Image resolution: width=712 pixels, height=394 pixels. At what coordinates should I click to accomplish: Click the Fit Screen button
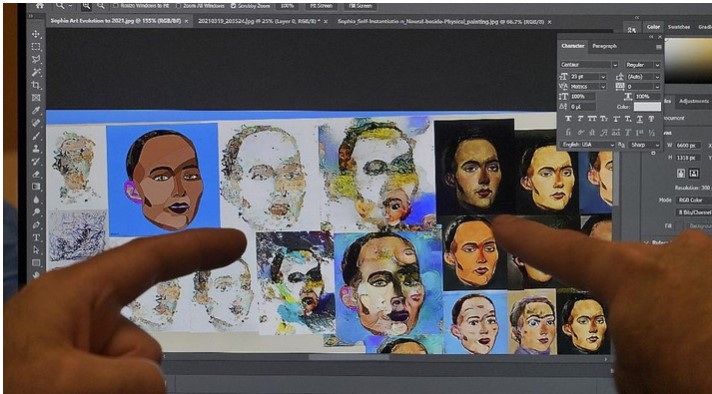[321, 6]
